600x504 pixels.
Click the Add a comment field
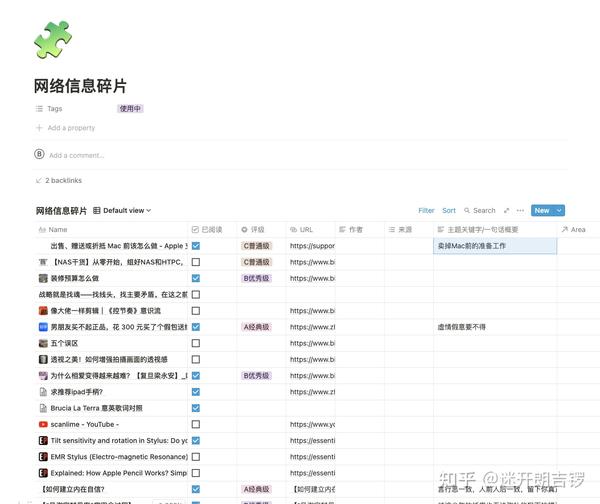pos(77,155)
